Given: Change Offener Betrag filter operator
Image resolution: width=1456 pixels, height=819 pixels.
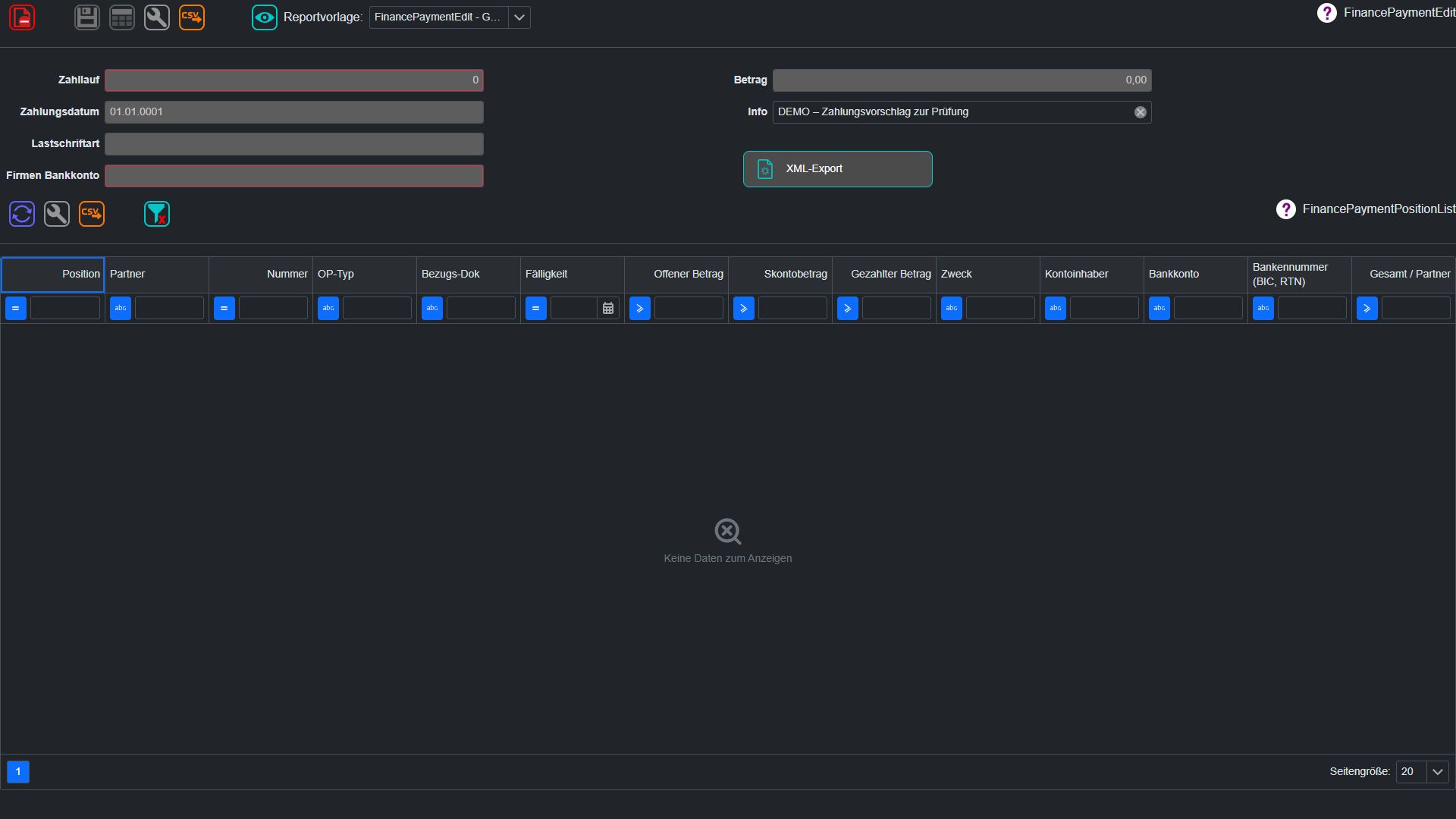Looking at the screenshot, I should coord(640,309).
